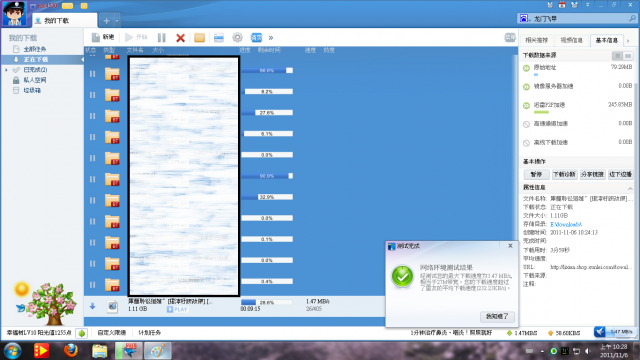Screen dimensions: 640x360
Task: Expand more toolbar items double chevron
Action: (271, 38)
